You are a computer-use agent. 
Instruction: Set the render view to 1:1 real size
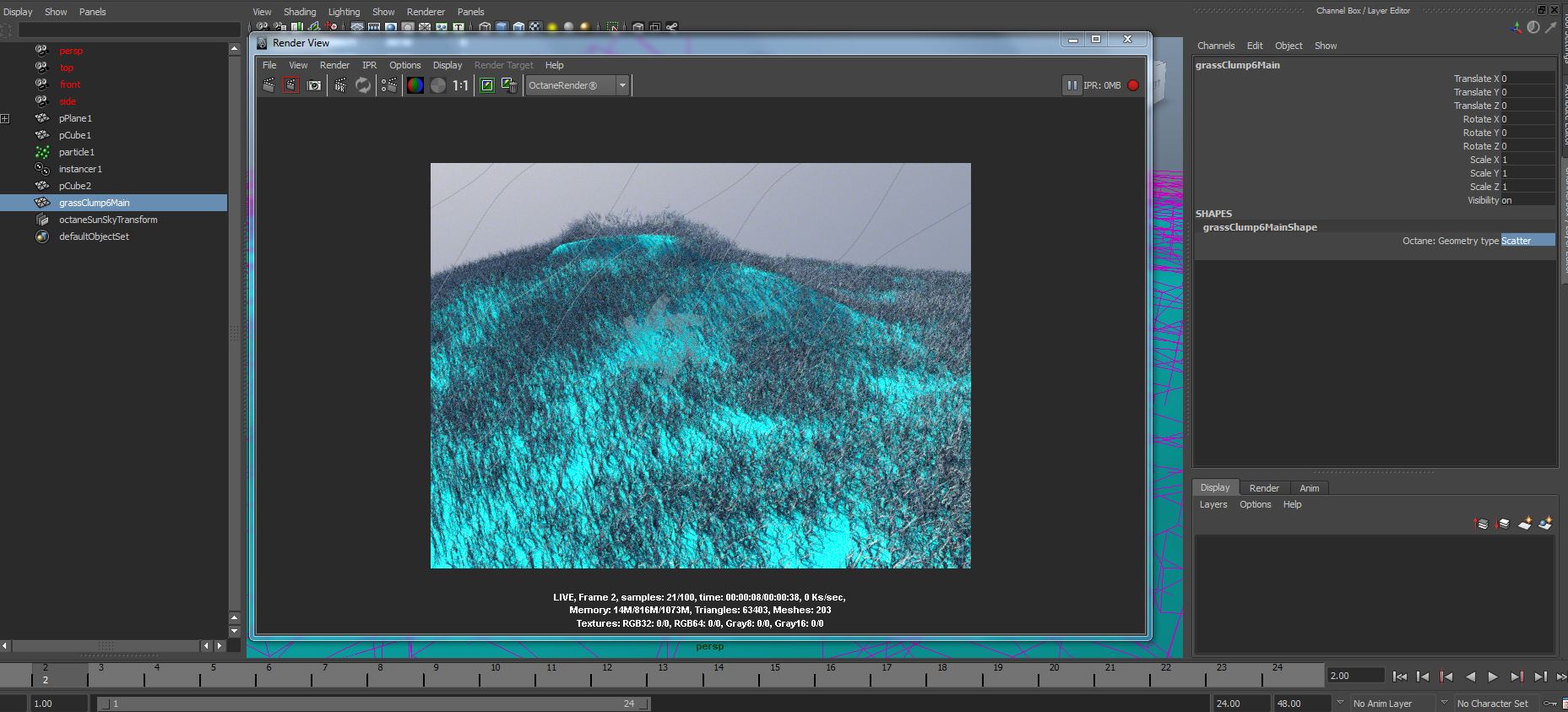click(x=460, y=85)
